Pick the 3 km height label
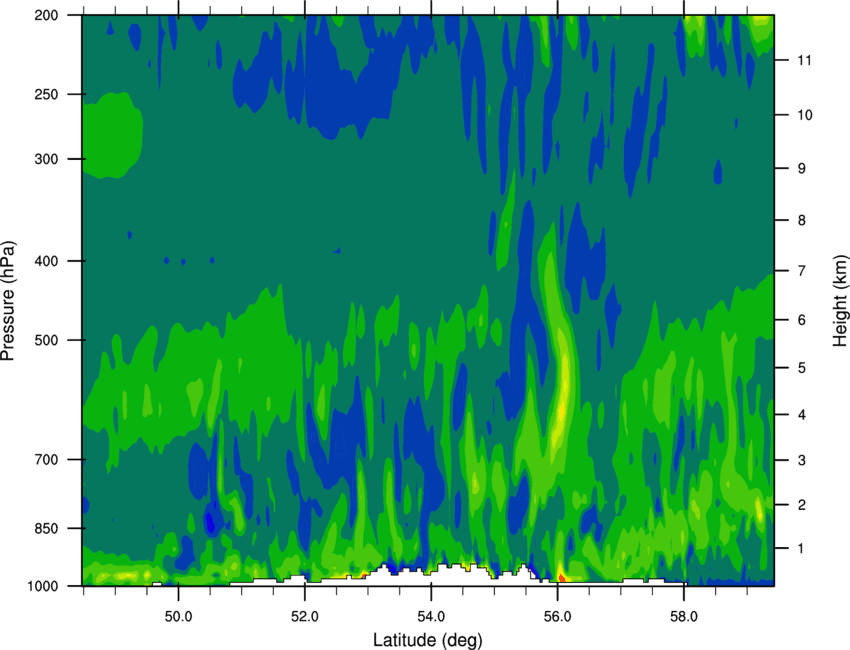The height and width of the screenshot is (650, 850). [x=802, y=460]
